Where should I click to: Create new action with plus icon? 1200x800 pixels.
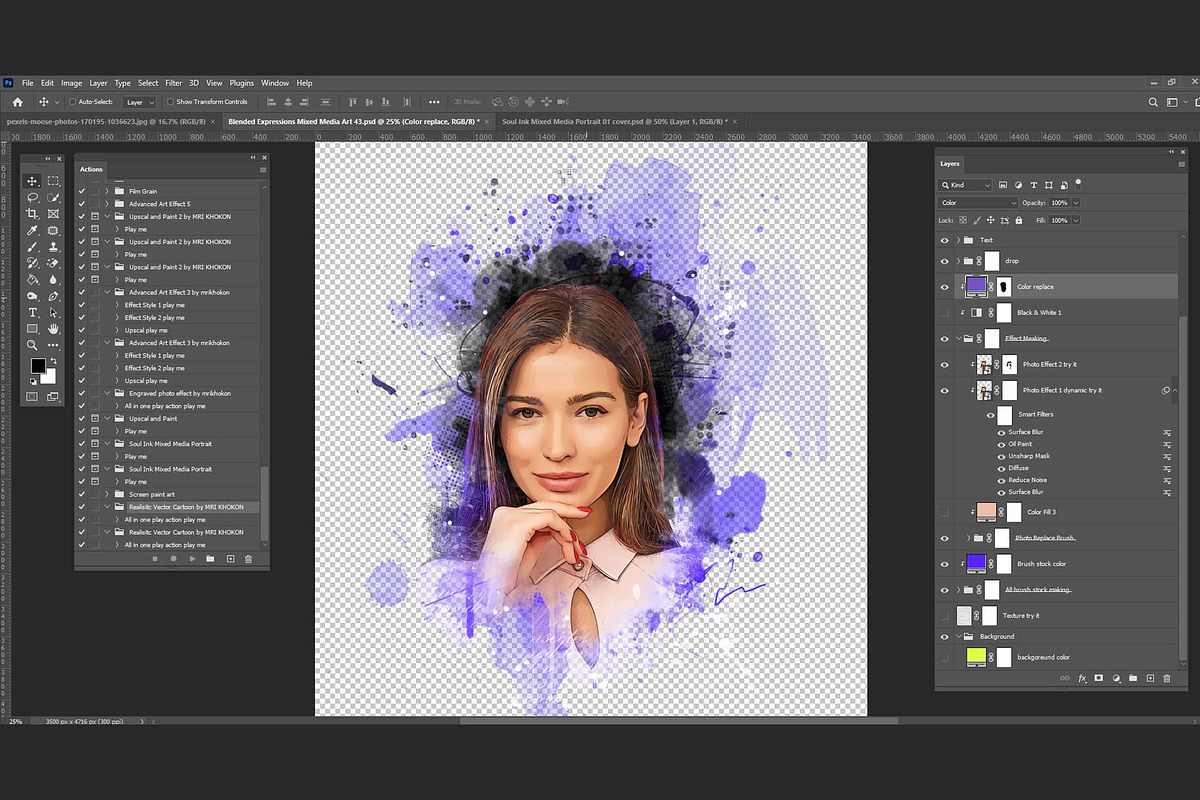click(230, 559)
